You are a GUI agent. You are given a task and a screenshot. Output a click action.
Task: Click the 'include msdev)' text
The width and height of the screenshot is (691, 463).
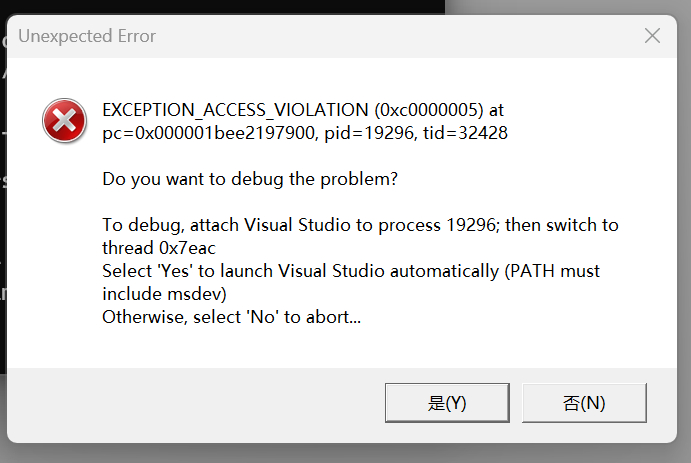click(x=165, y=294)
